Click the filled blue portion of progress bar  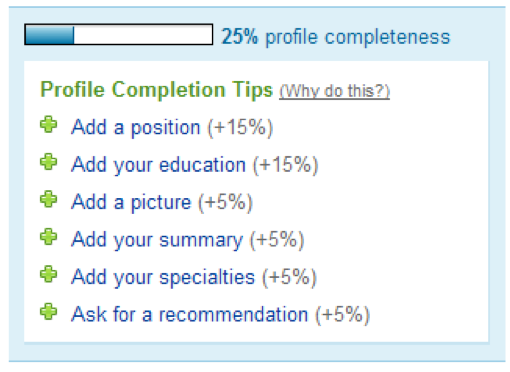tap(50, 35)
